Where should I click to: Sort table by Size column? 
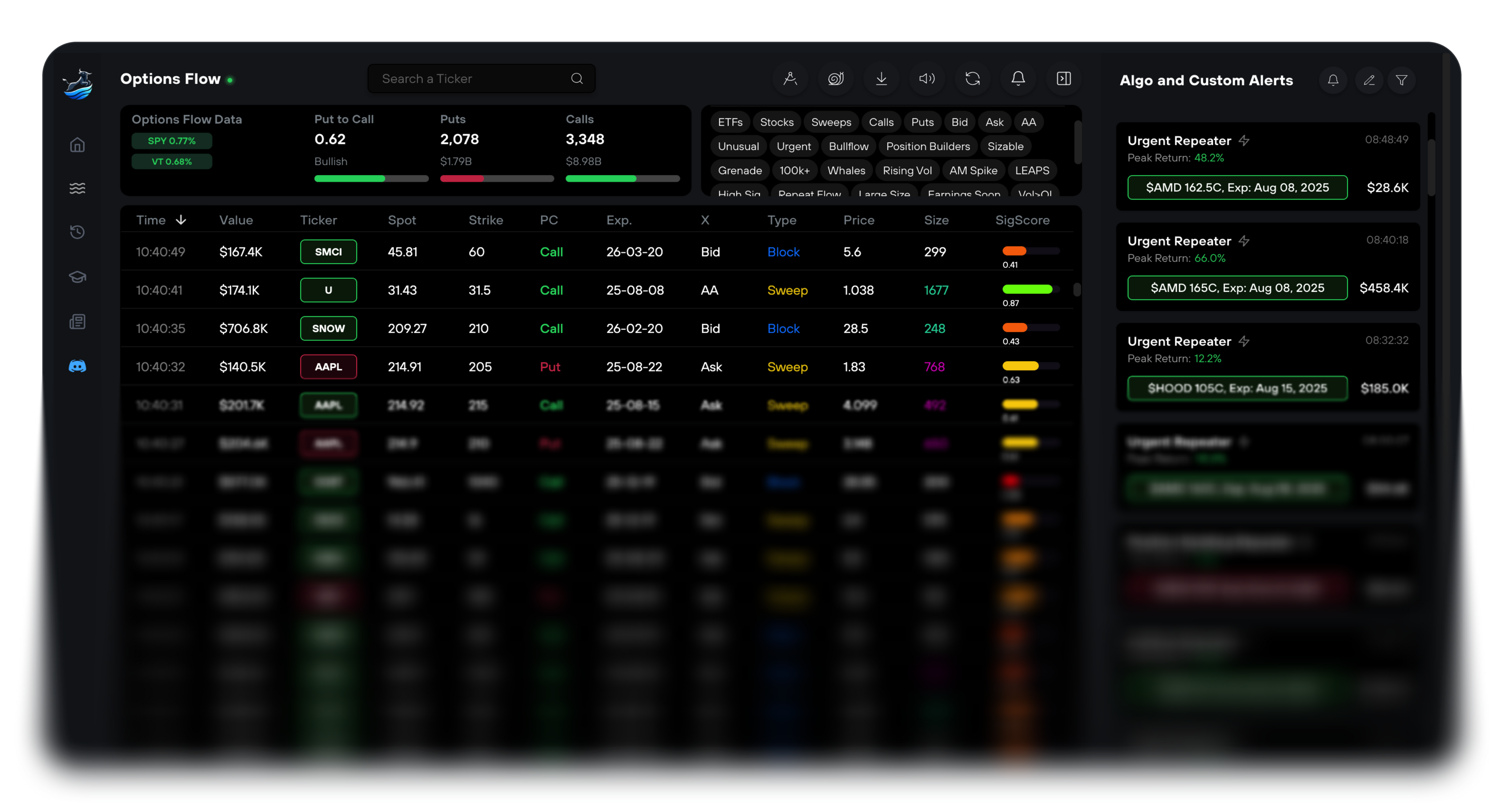point(936,220)
